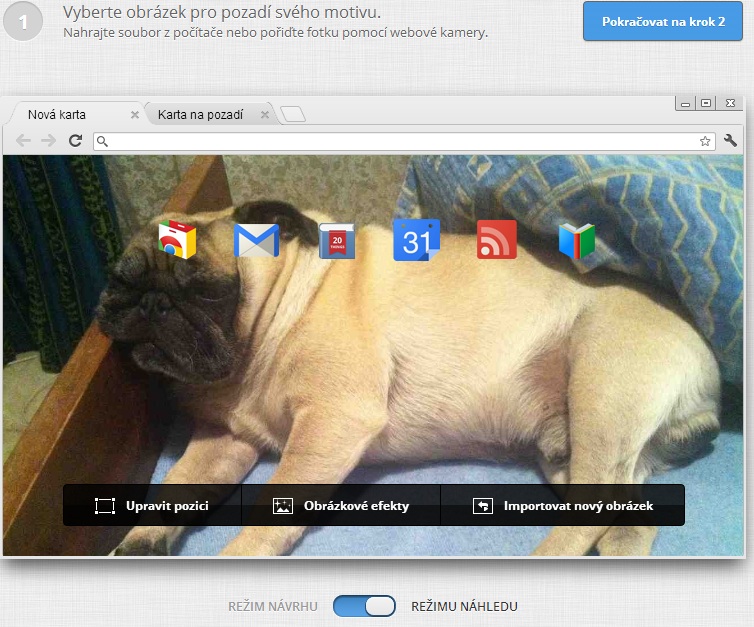The width and height of the screenshot is (754, 627).
Task: Close the mock browser window
Action: [730, 103]
